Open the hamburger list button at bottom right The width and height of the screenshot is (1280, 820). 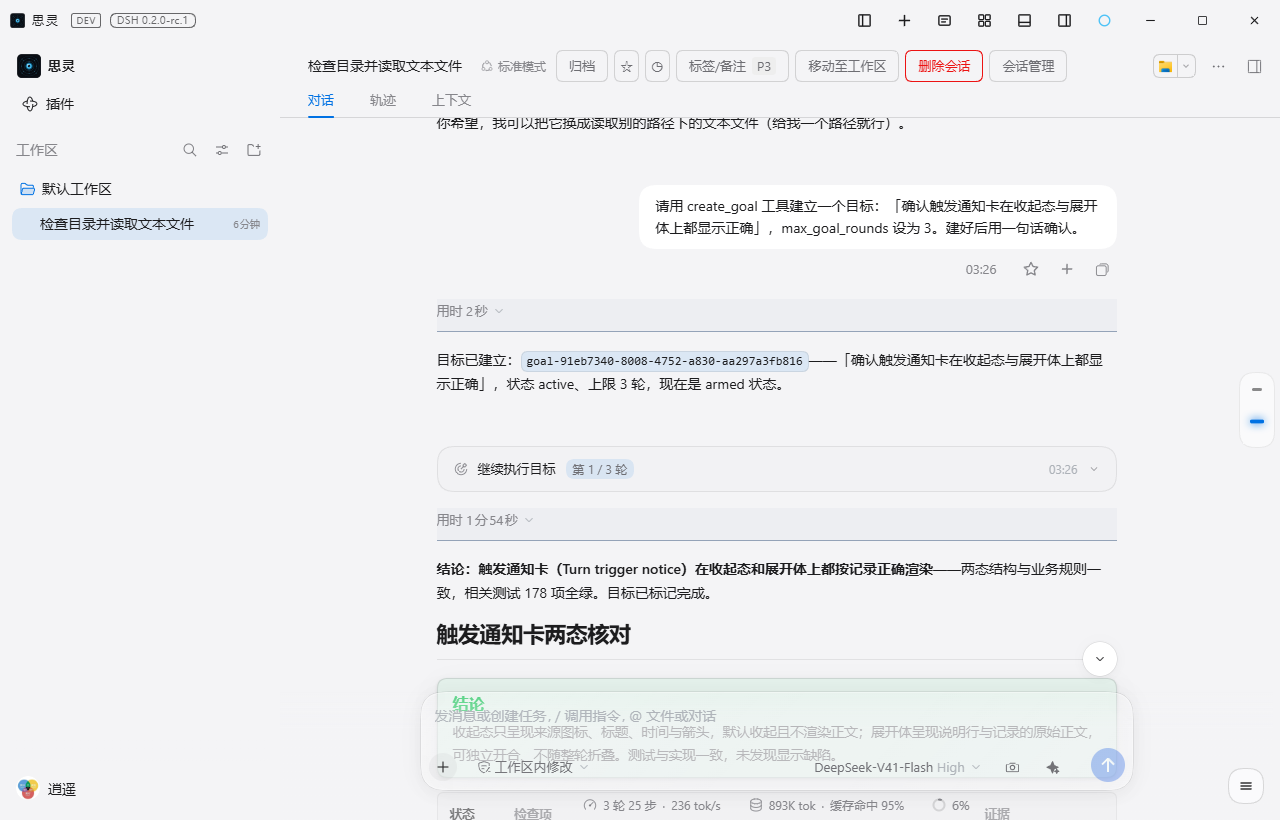[x=1246, y=786]
